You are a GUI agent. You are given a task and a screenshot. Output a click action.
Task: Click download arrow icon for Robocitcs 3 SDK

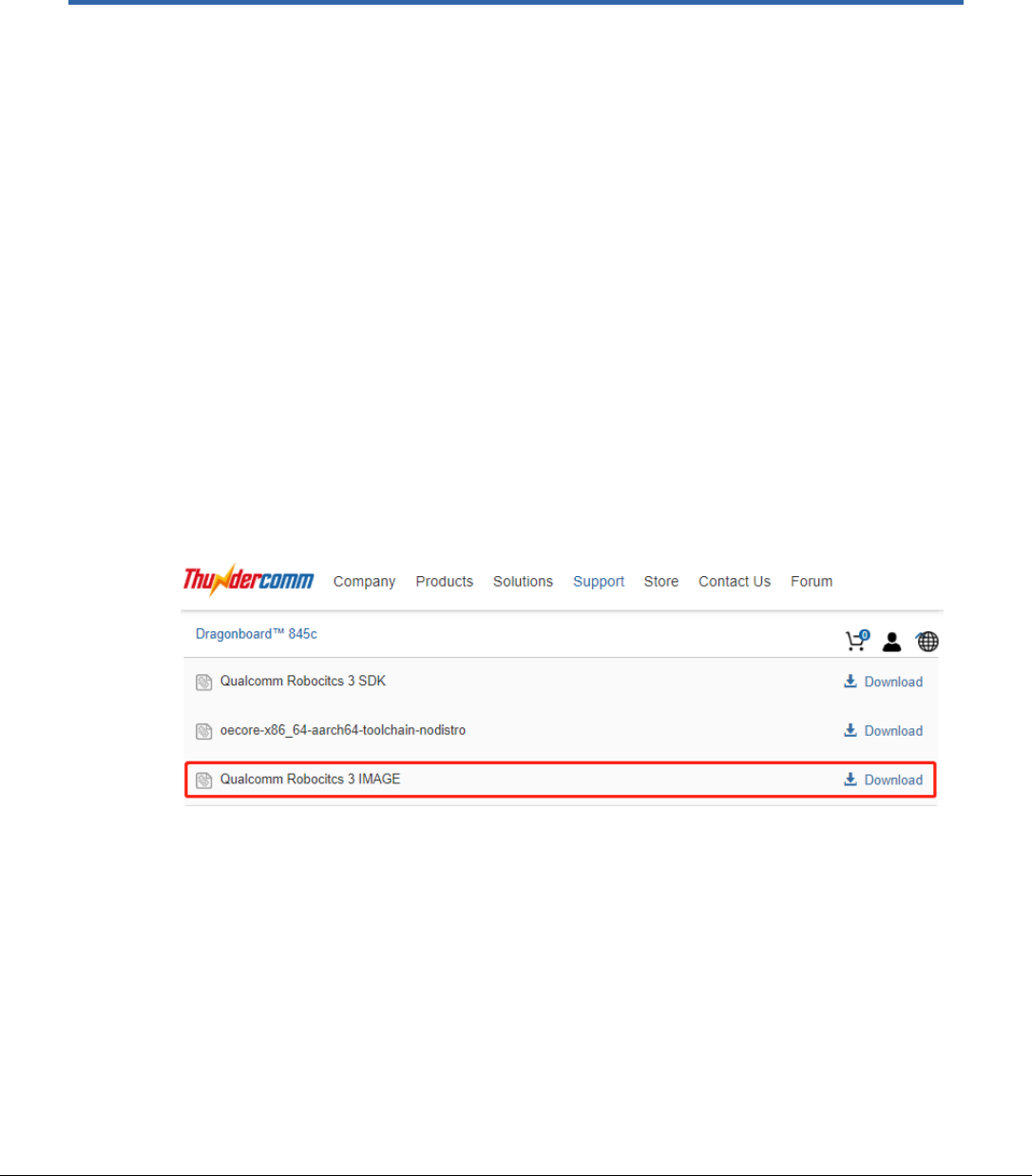[850, 681]
